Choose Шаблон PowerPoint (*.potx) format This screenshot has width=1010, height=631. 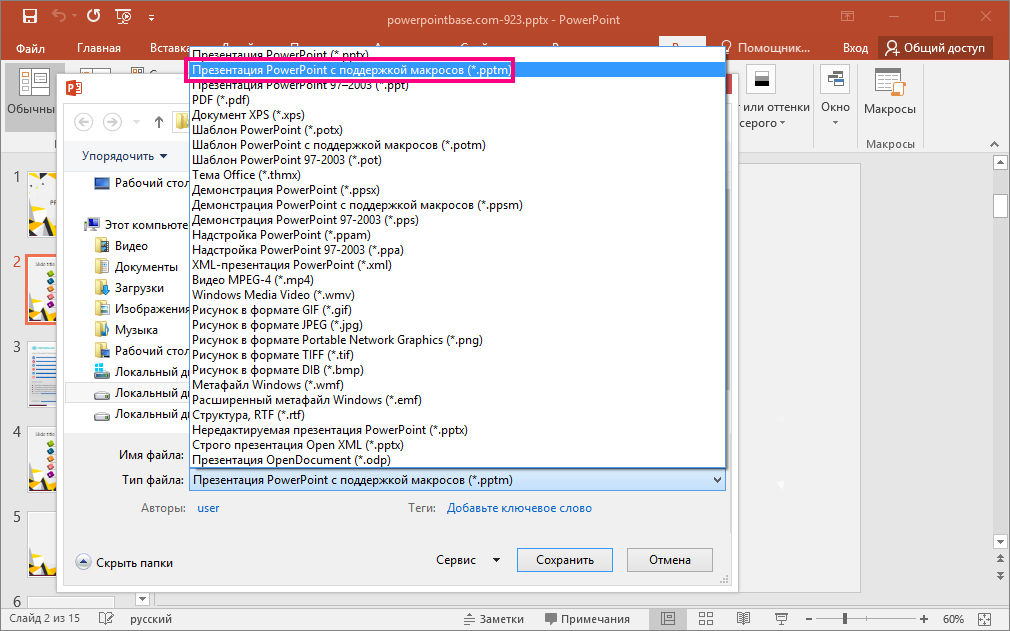click(x=457, y=130)
